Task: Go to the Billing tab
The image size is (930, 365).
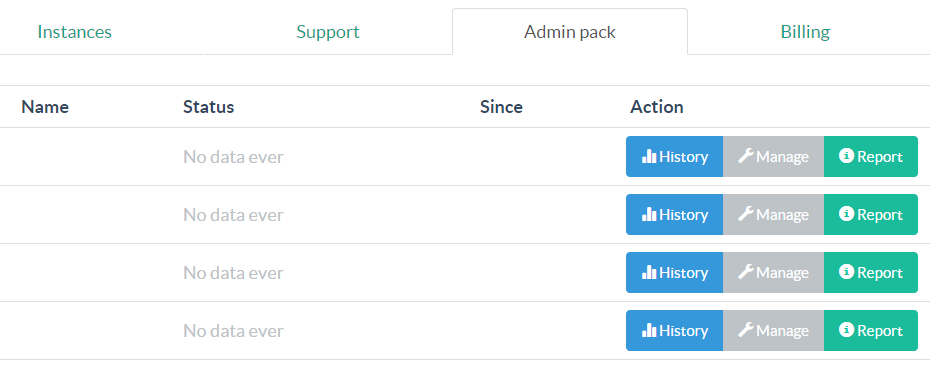Action: [x=805, y=31]
